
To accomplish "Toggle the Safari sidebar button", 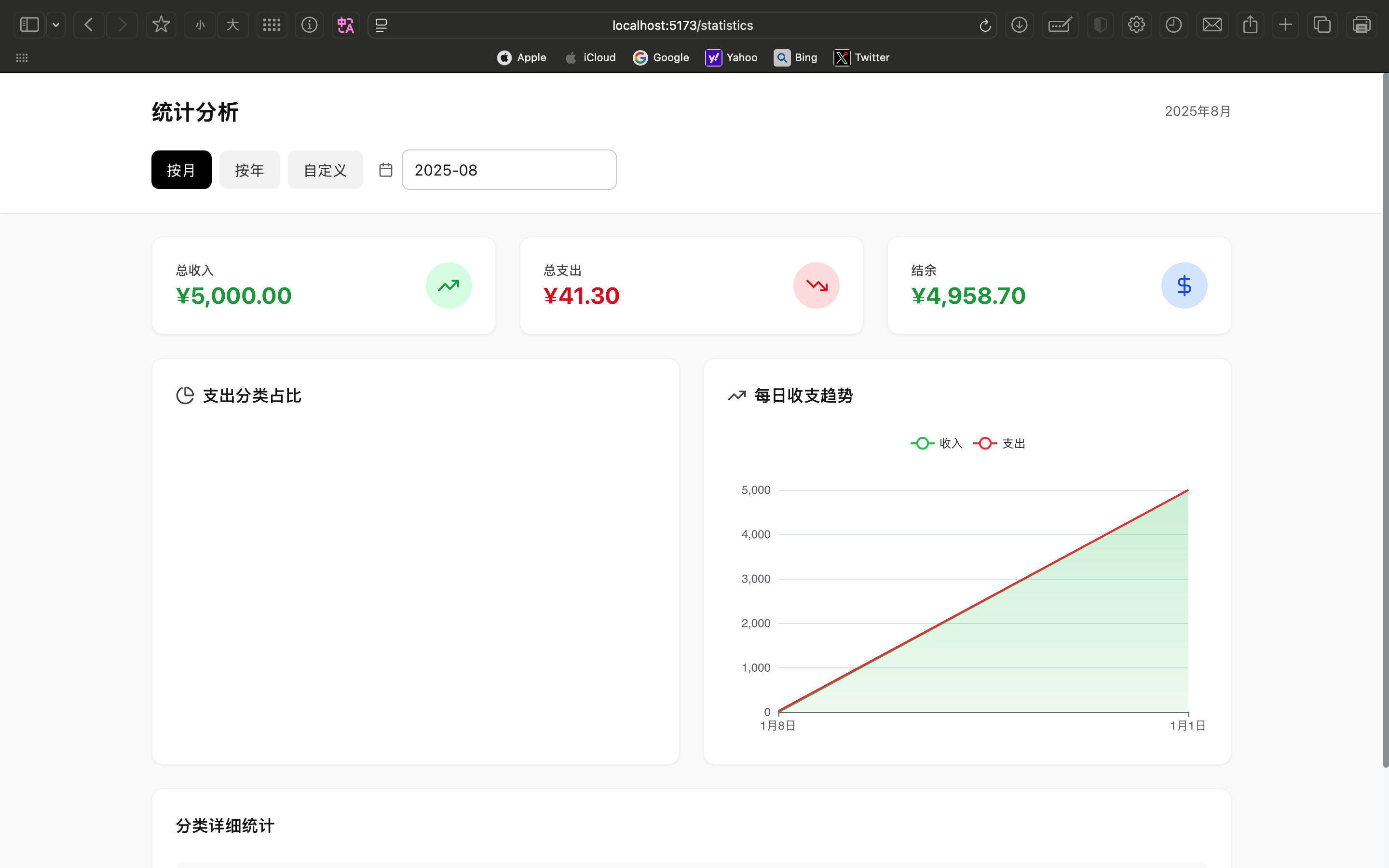I will click(x=29, y=25).
